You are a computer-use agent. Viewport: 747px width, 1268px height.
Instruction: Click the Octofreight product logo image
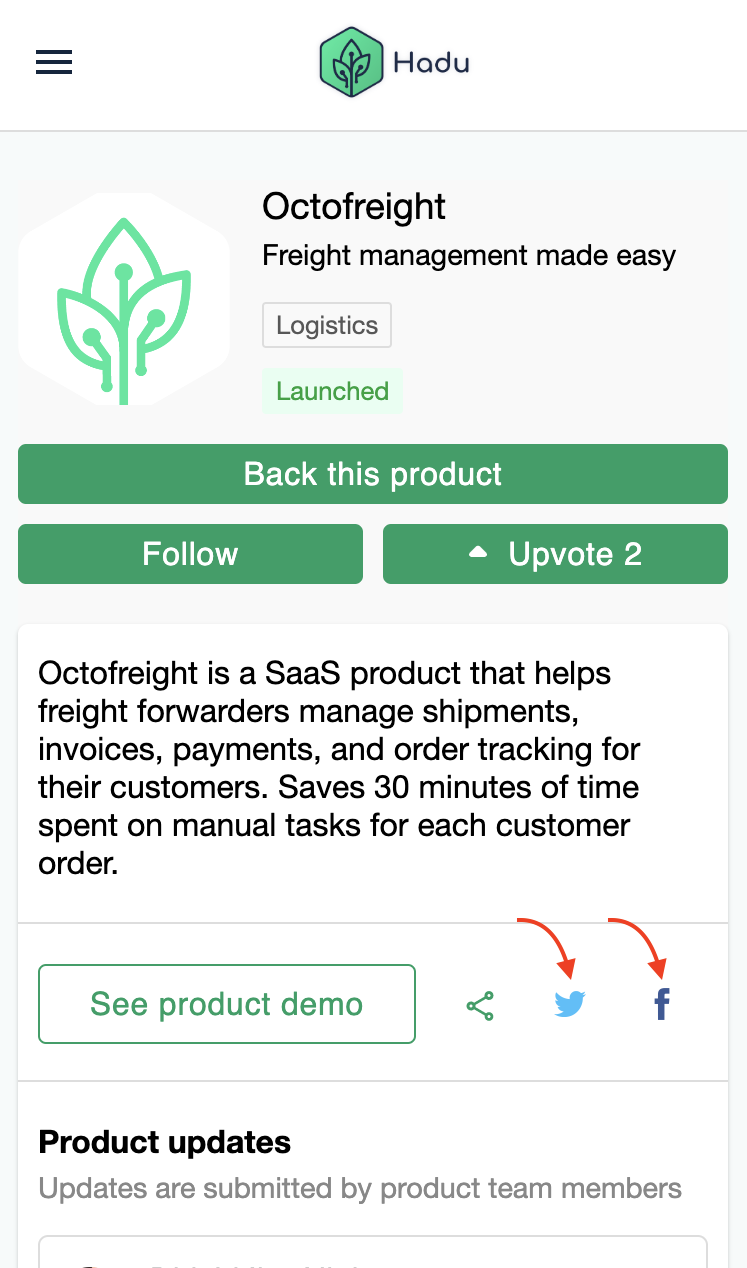pos(124,299)
